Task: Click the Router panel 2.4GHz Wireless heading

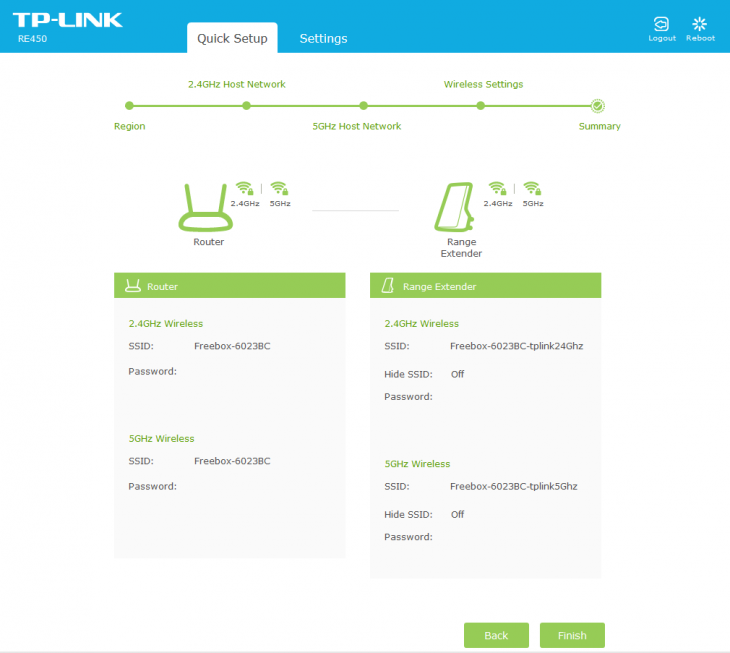Action: (x=166, y=323)
